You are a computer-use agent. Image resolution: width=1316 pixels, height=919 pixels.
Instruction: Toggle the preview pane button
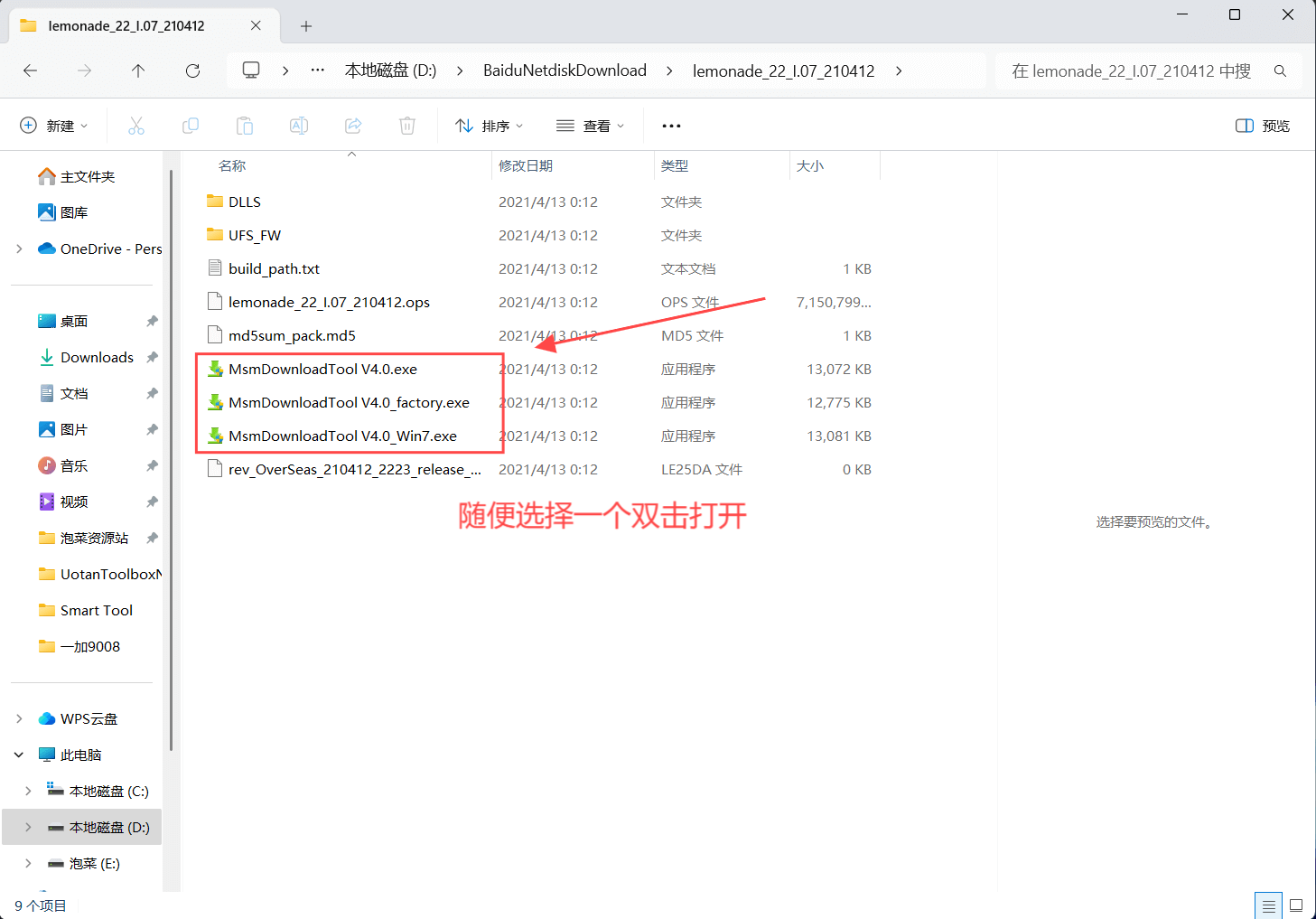pyautogui.click(x=1263, y=126)
